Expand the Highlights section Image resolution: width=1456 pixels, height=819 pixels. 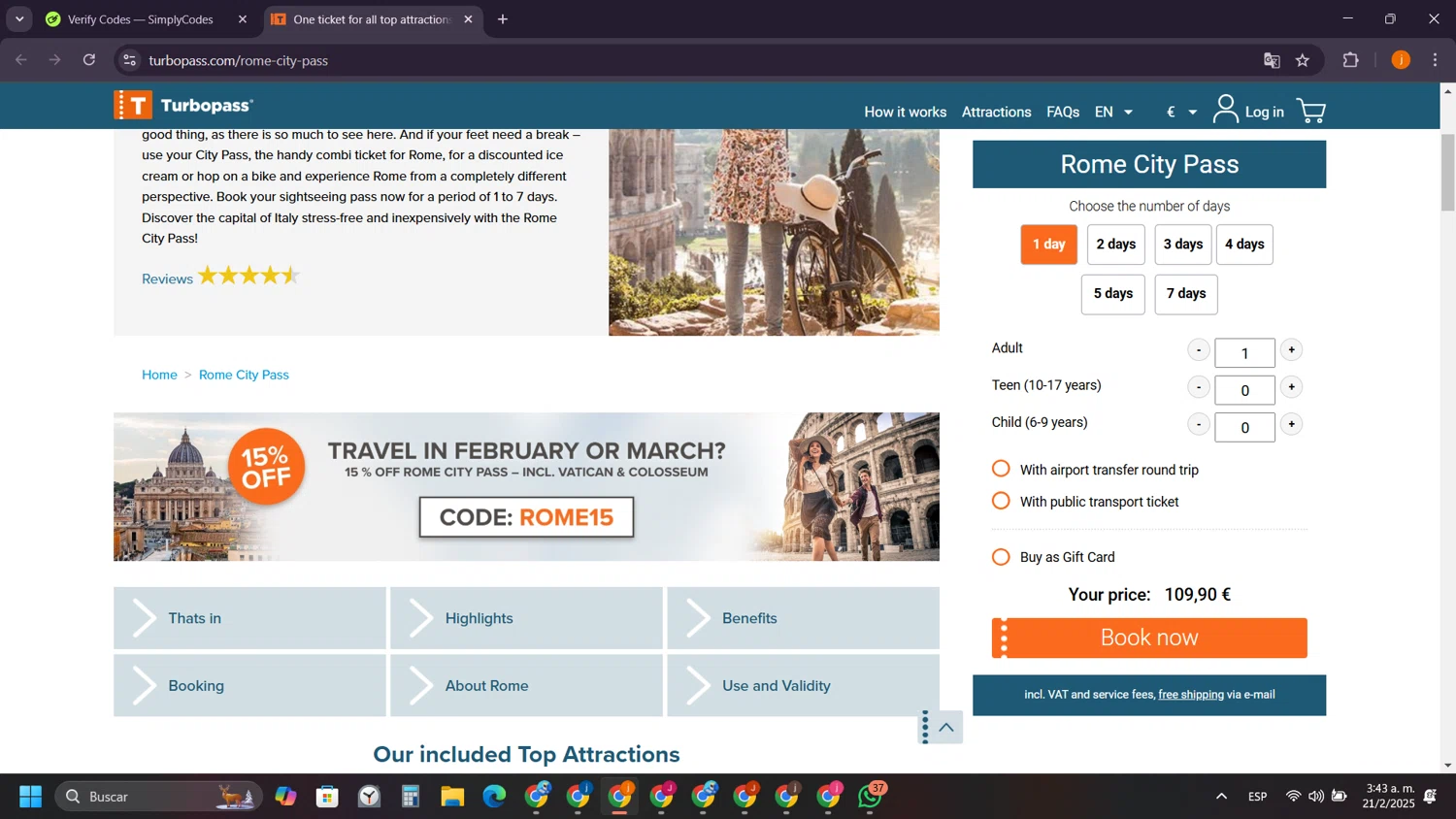pos(526,618)
